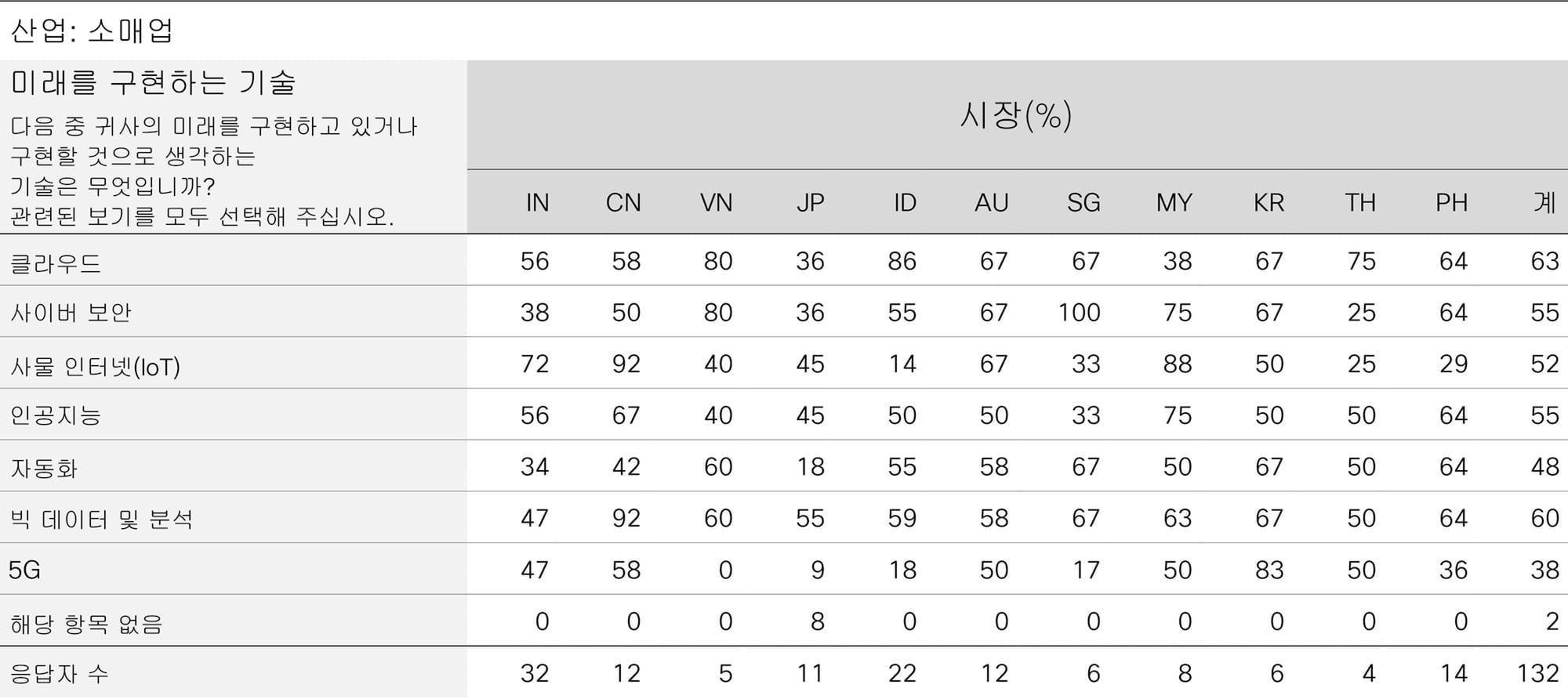The image size is (1568, 699).
Task: Click the 5G row label
Action: click(x=24, y=570)
